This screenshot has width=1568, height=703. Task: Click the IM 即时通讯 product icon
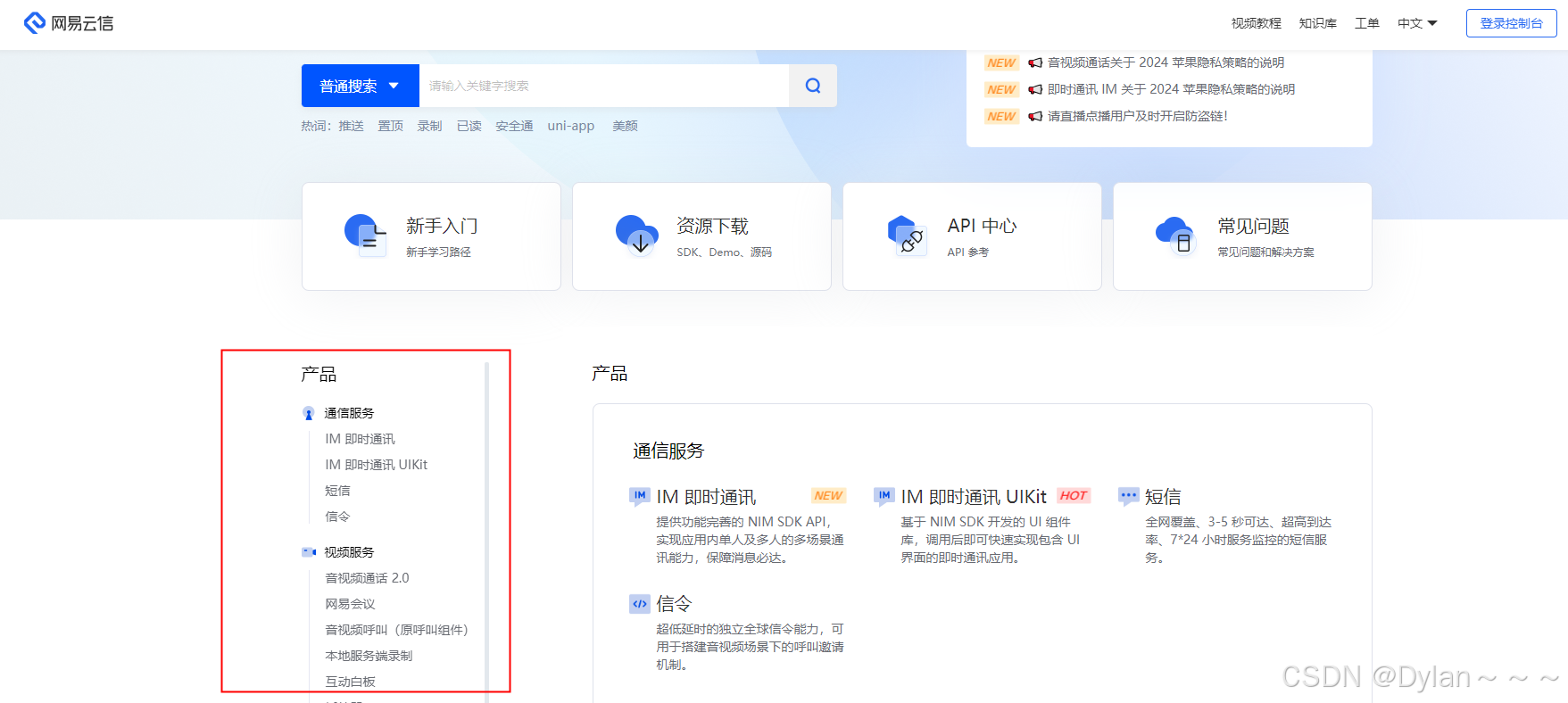pyautogui.click(x=640, y=496)
